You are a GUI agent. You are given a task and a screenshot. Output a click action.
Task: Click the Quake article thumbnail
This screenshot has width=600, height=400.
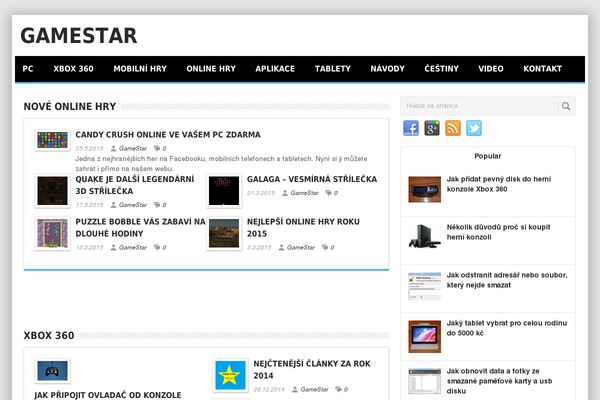pos(52,191)
